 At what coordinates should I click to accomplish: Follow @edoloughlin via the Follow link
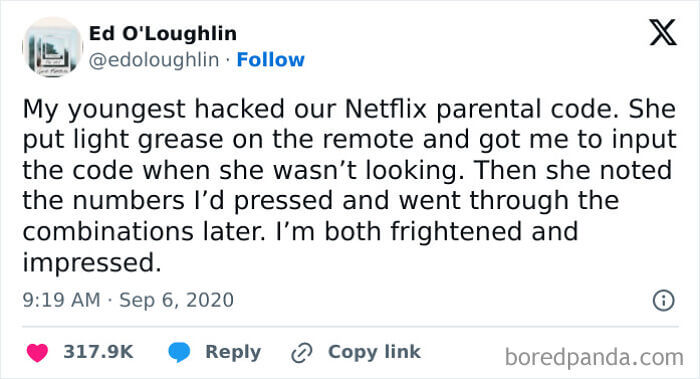[271, 59]
